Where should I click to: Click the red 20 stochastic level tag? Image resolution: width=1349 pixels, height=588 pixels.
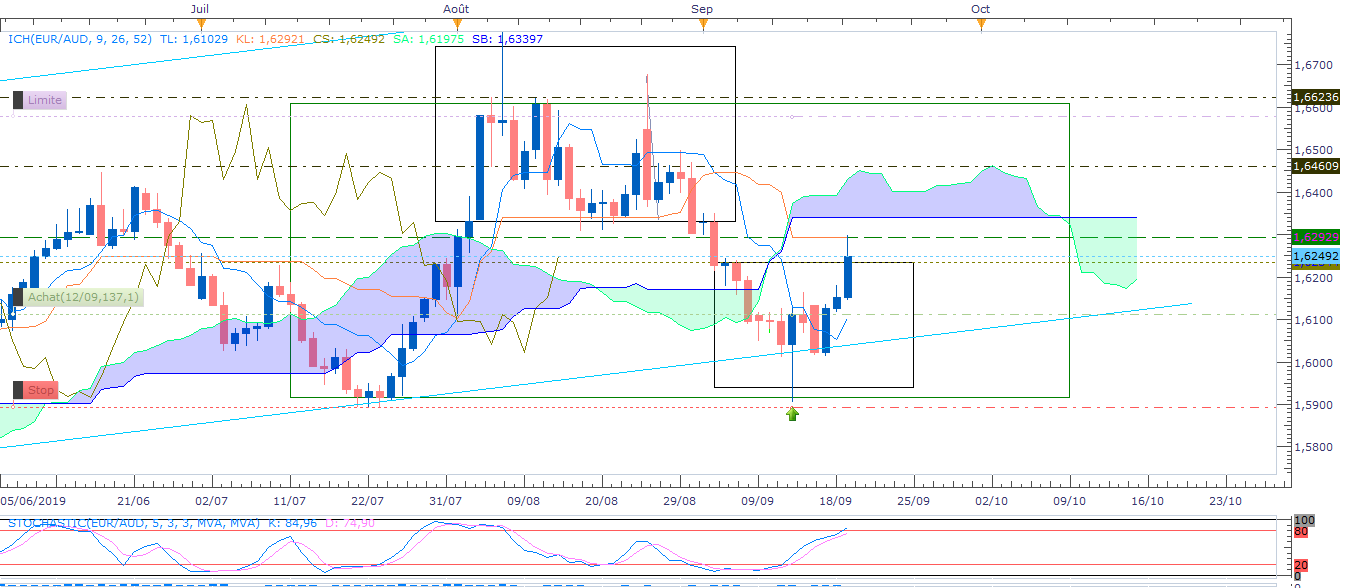point(1301,565)
